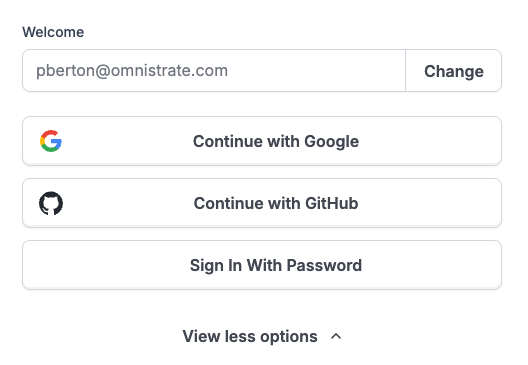
Task: Use the password sign-in option
Action: 262,265
